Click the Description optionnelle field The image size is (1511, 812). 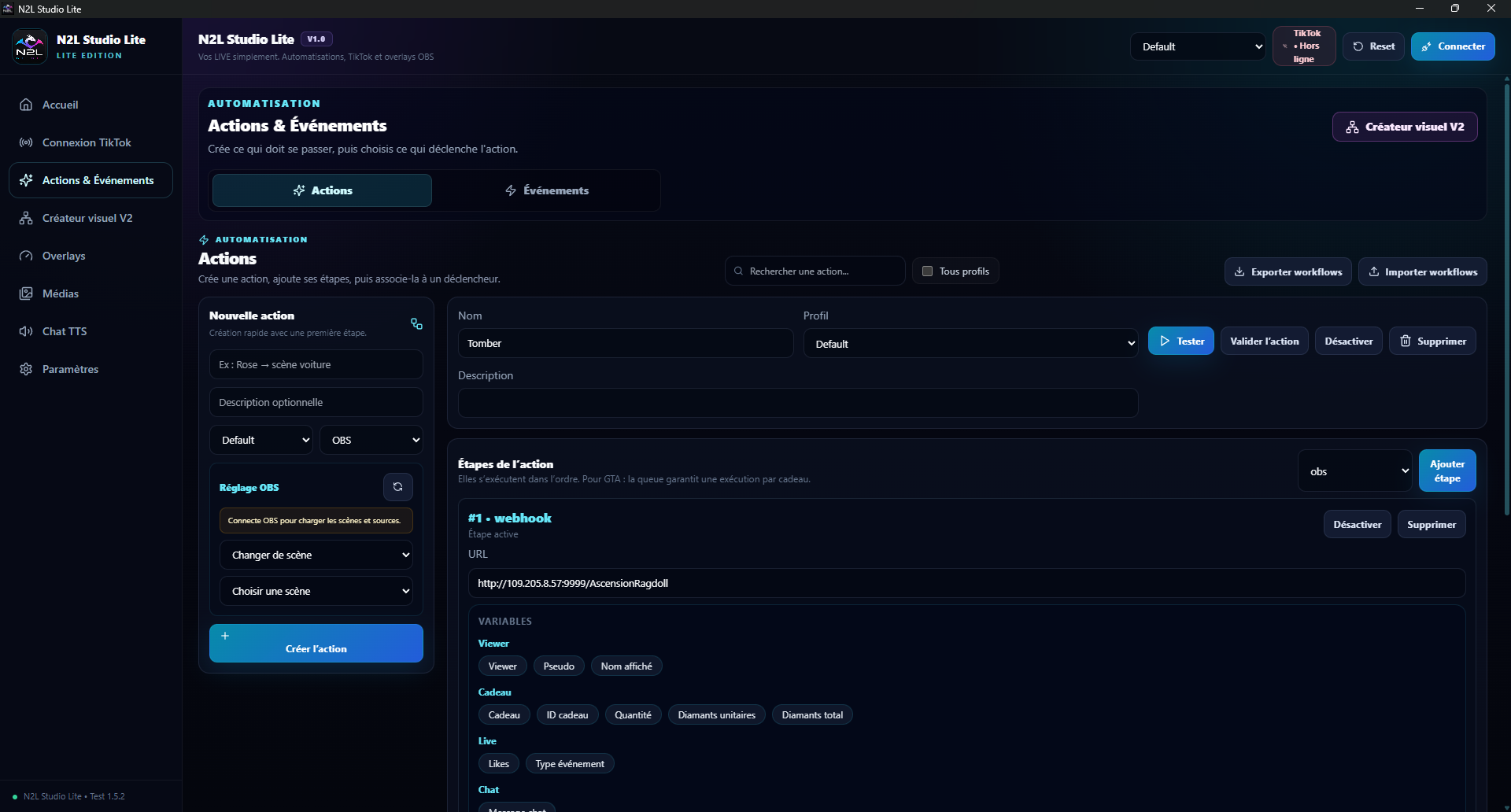coord(316,402)
